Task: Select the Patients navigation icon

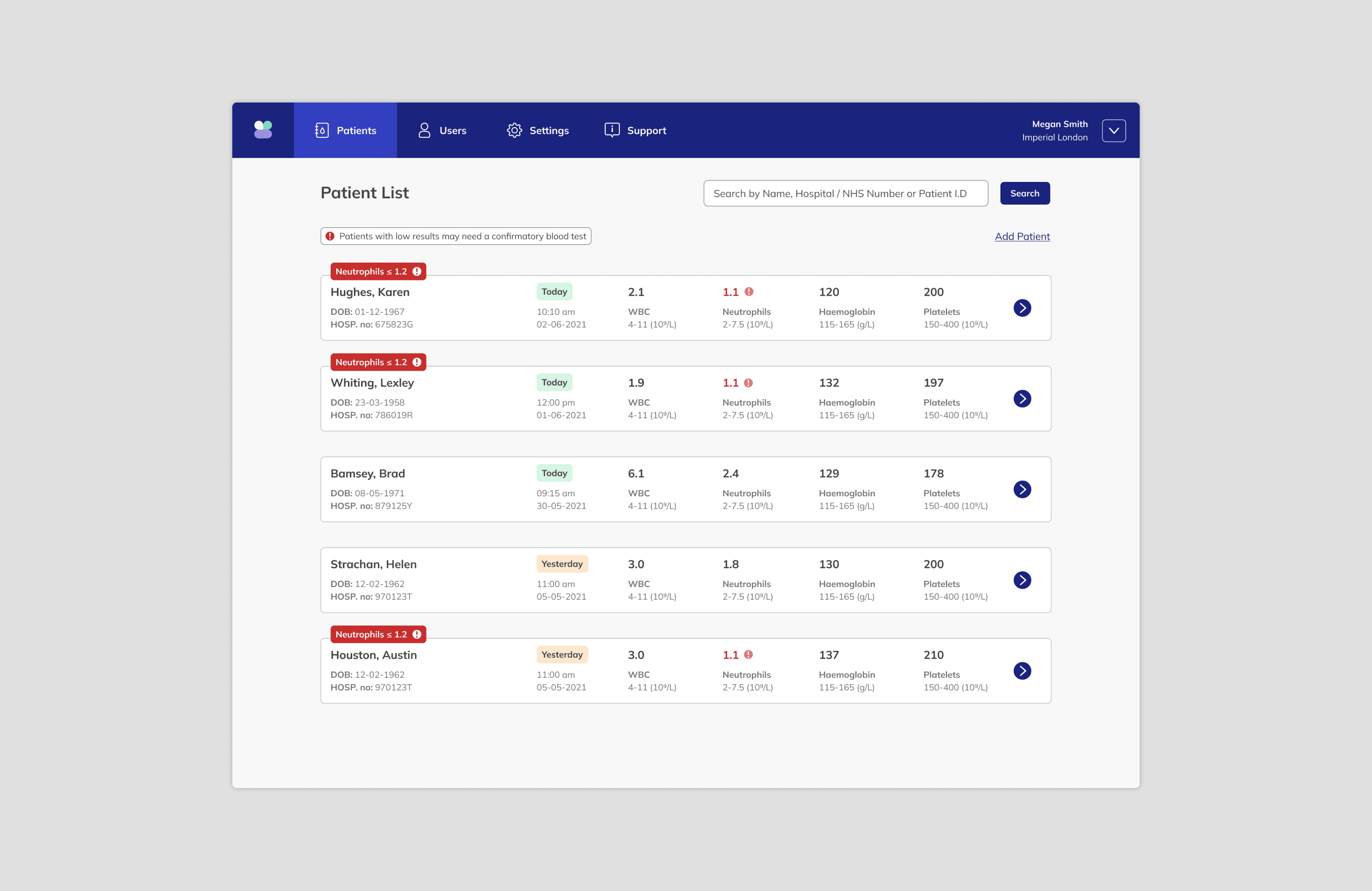Action: 321,130
